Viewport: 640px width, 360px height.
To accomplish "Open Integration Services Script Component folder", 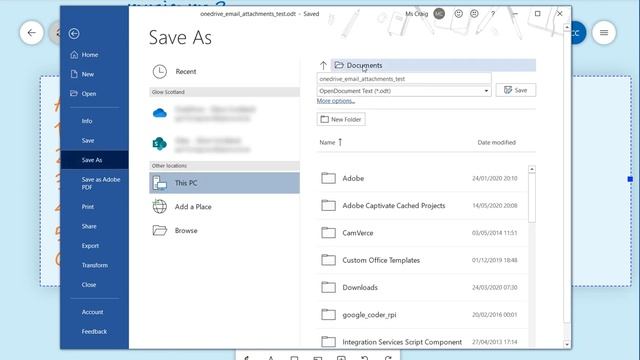I will [422, 342].
